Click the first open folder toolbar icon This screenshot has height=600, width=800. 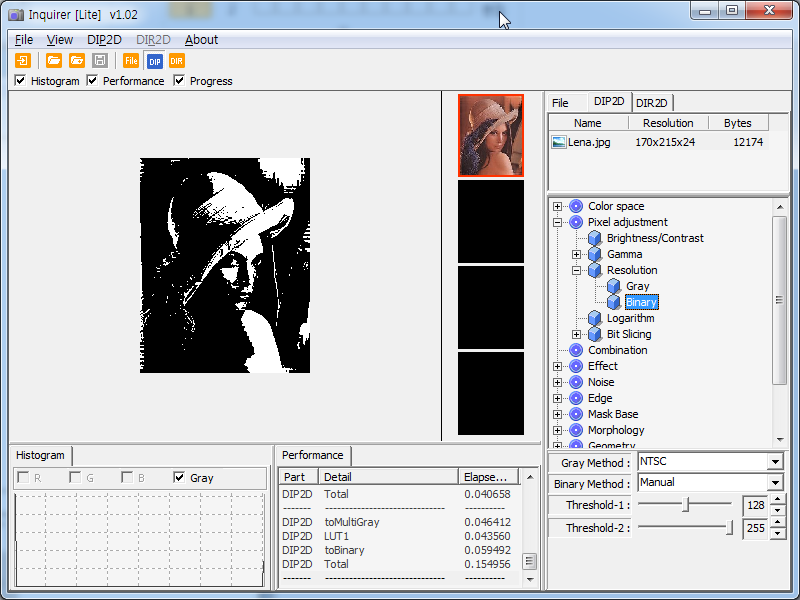point(54,61)
